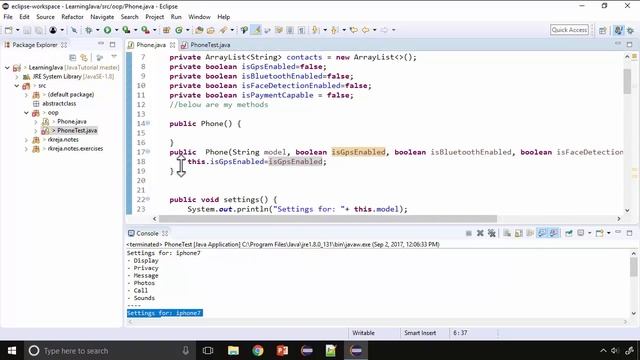Click Collapse All in Package Explorer
This screenshot has height=360, width=640.
[x=73, y=58]
